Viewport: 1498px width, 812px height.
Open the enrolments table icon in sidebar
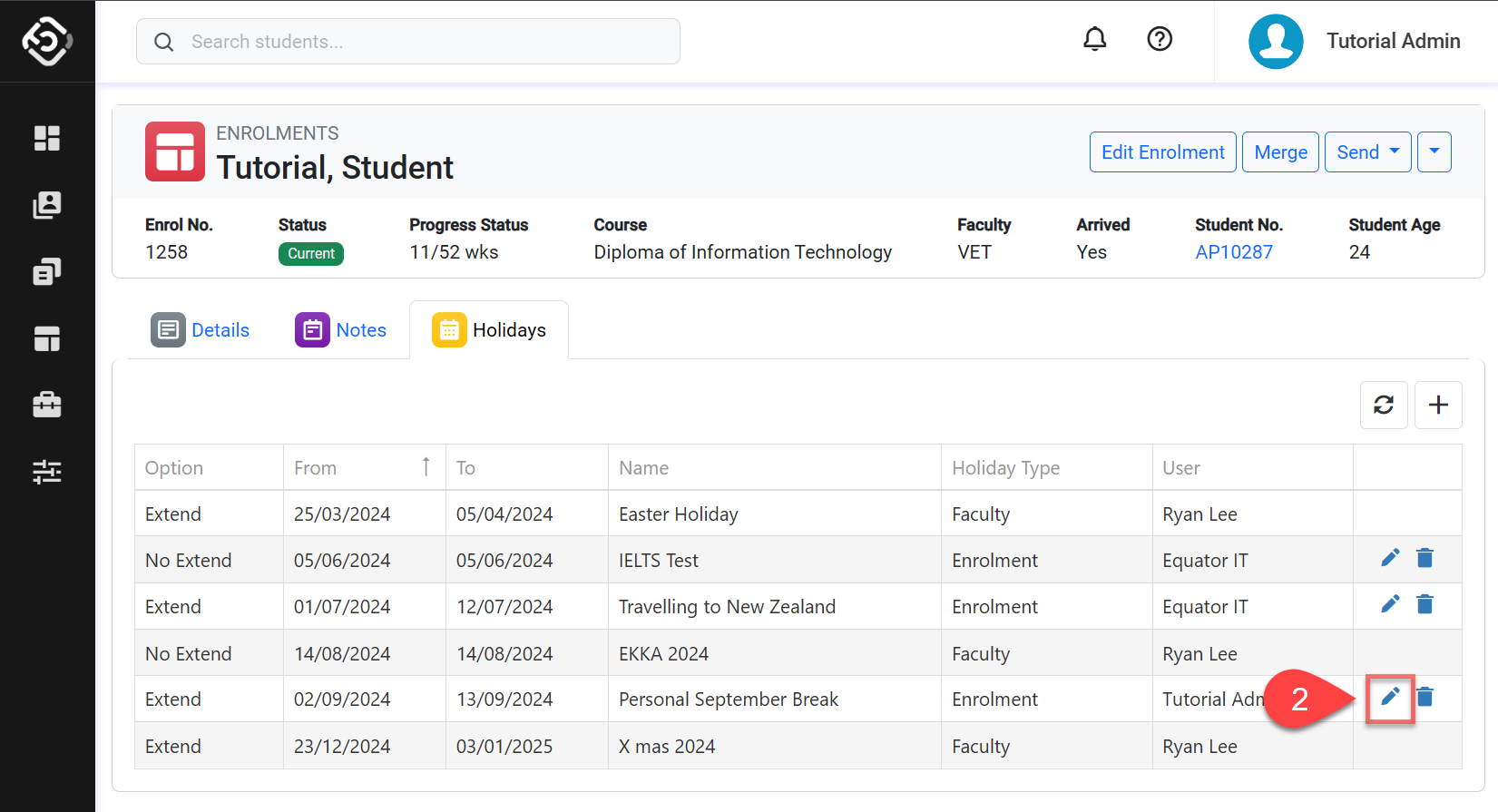click(47, 338)
